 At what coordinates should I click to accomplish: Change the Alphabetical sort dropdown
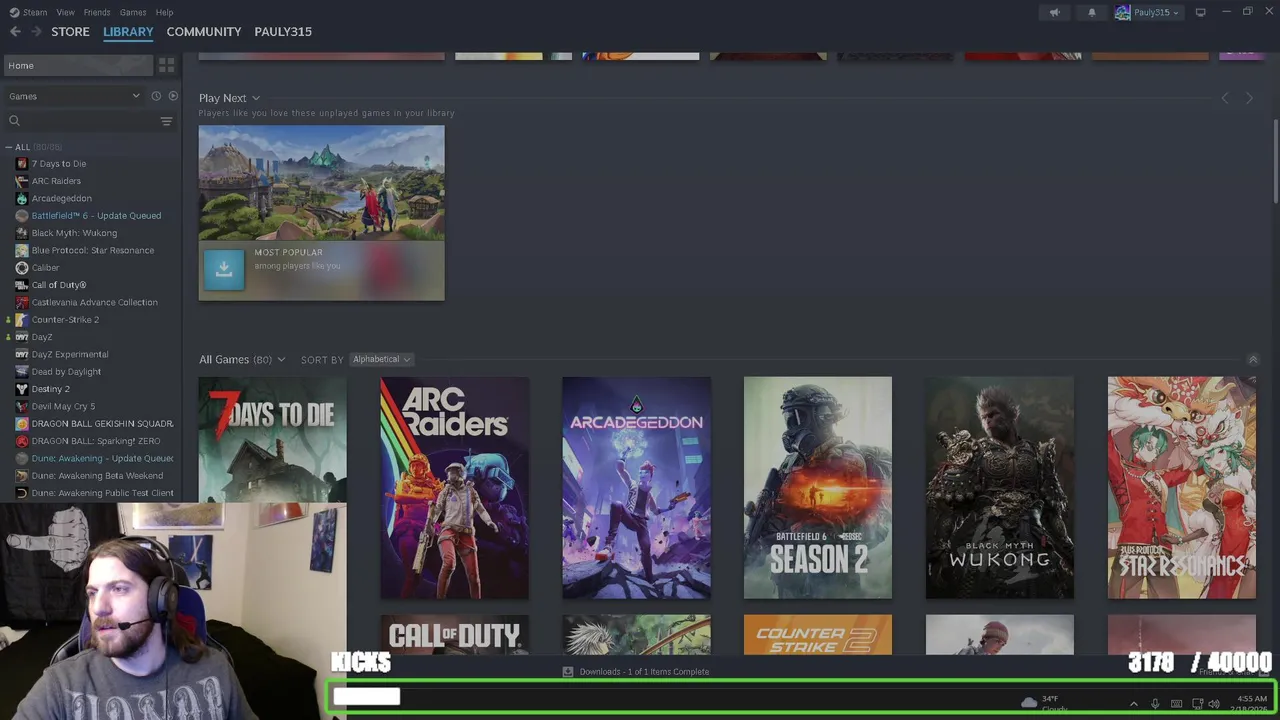click(381, 359)
